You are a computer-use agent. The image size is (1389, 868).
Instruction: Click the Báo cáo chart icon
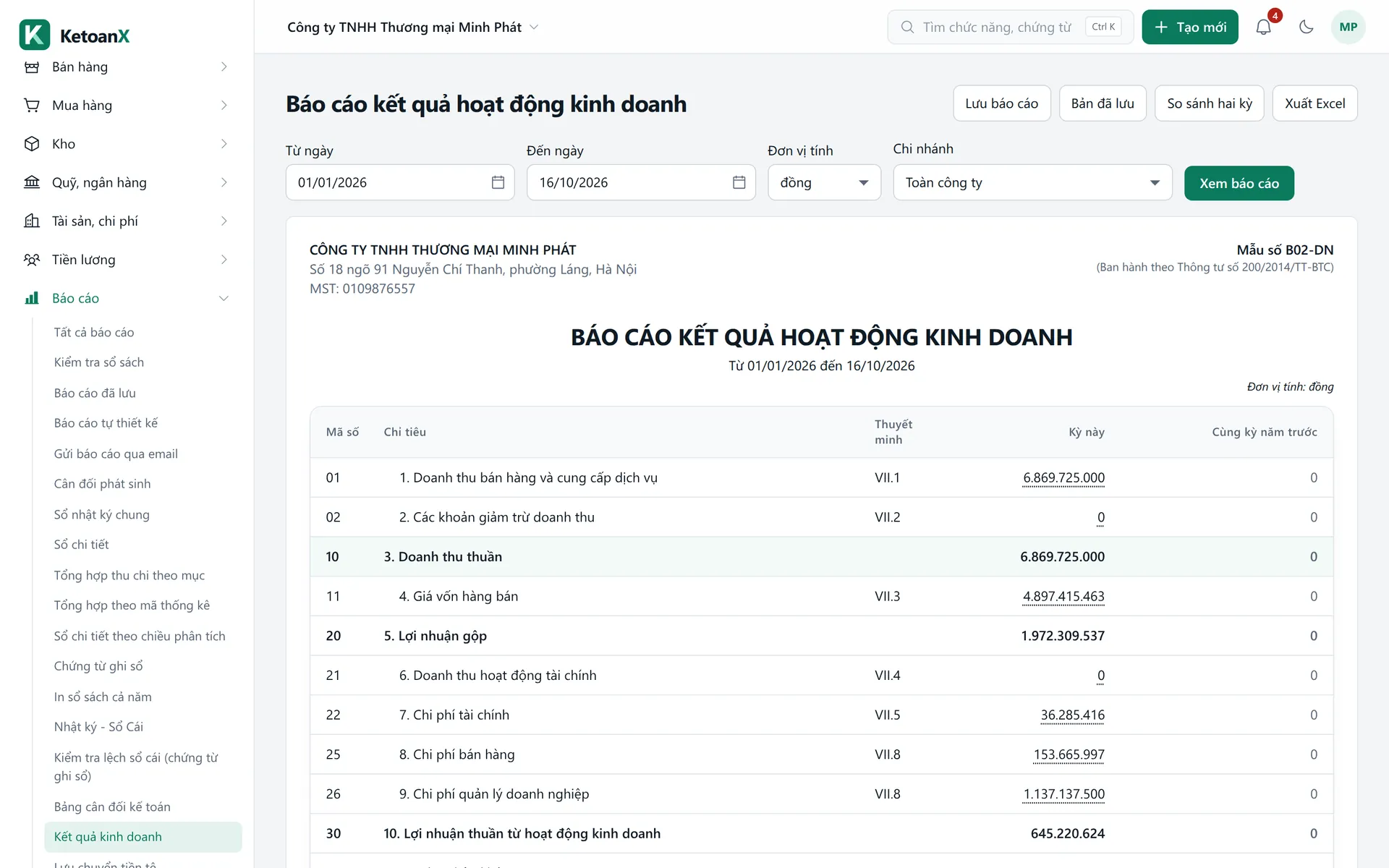click(x=32, y=298)
